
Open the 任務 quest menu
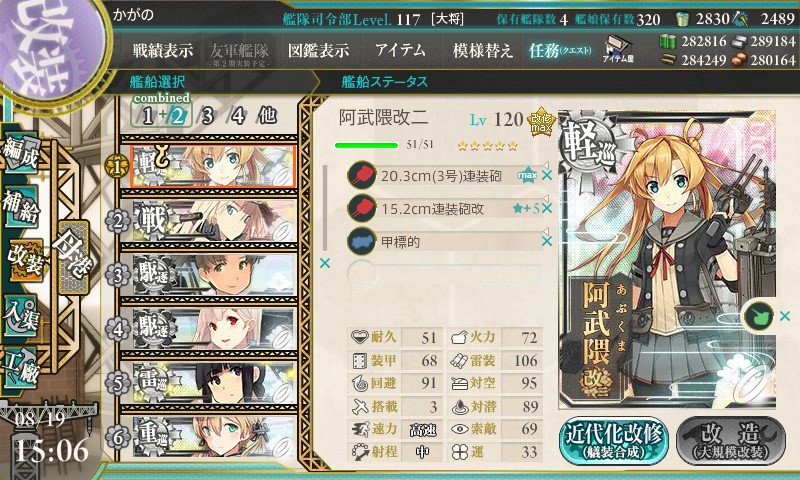point(560,50)
